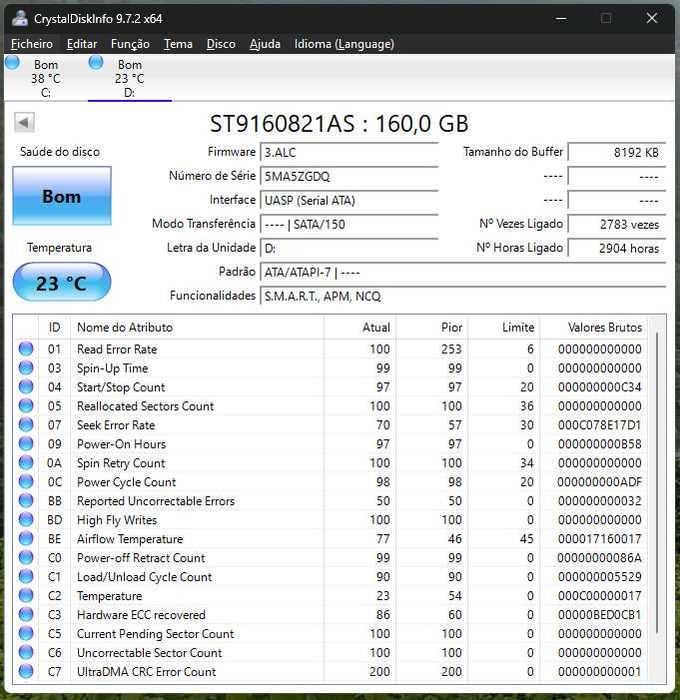
Task: Select the C: drive status orb
Action: [x=12, y=62]
